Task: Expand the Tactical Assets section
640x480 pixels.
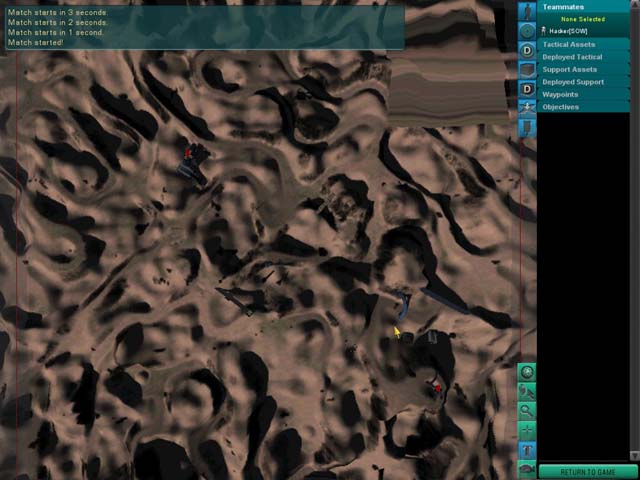Action: 584,44
